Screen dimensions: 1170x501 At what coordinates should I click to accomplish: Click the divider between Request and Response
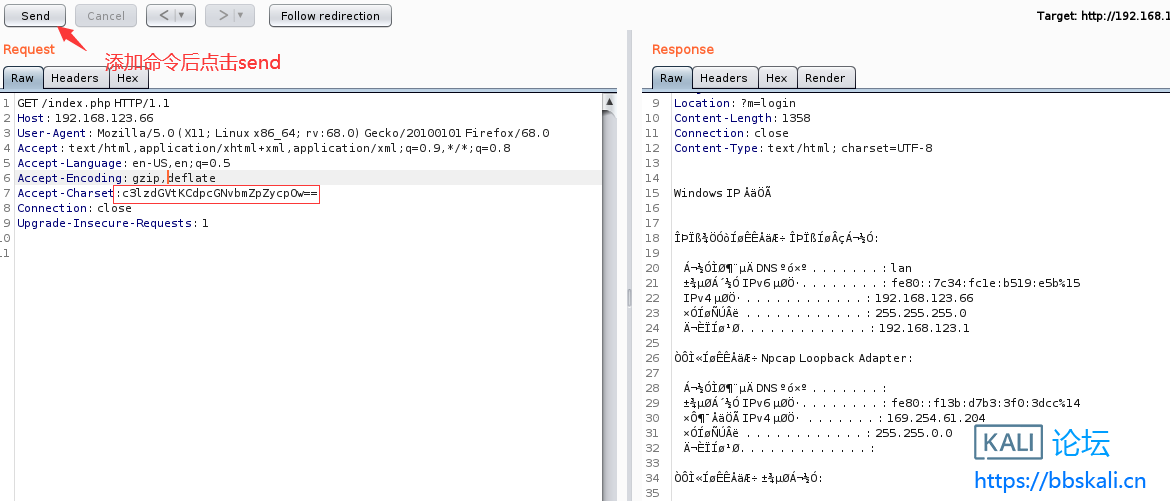point(630,296)
